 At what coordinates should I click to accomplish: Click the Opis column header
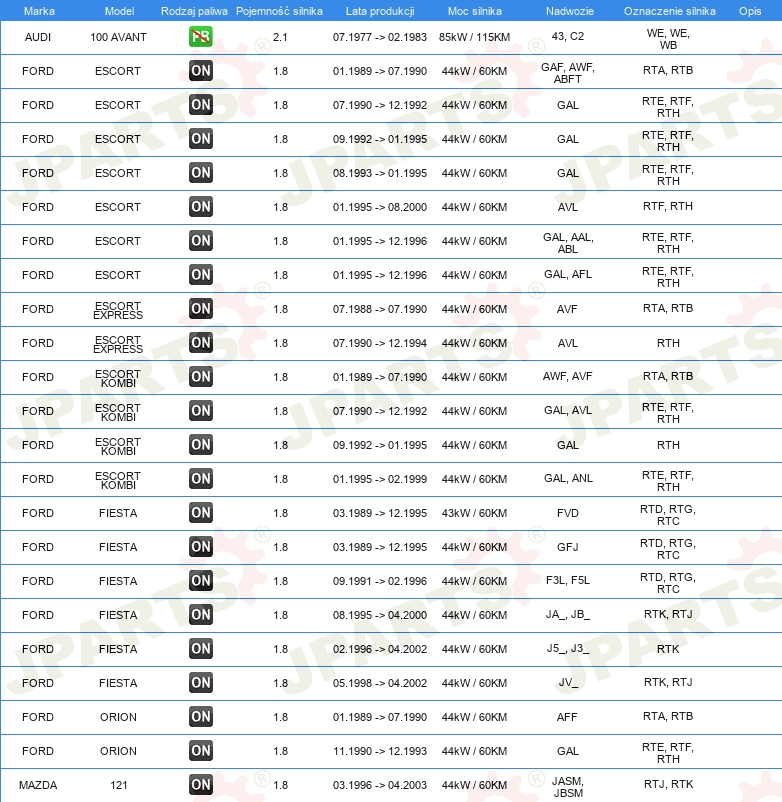(749, 11)
